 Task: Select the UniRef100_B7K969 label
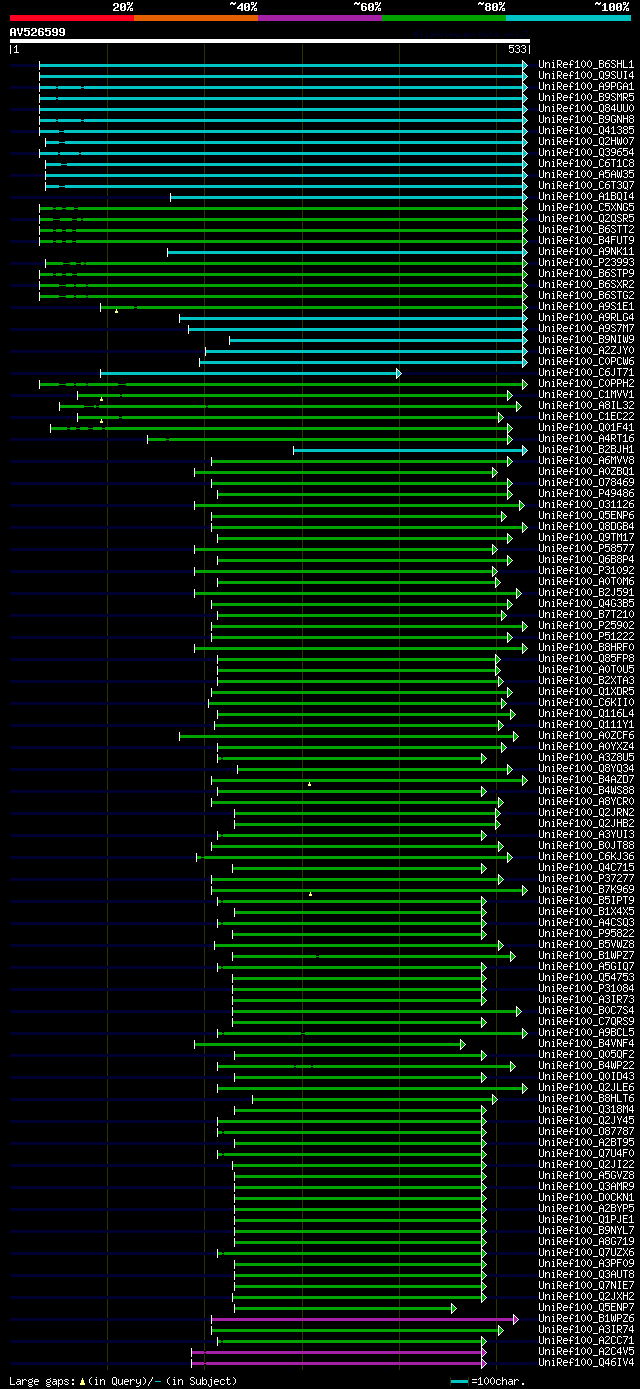pyautogui.click(x=586, y=890)
